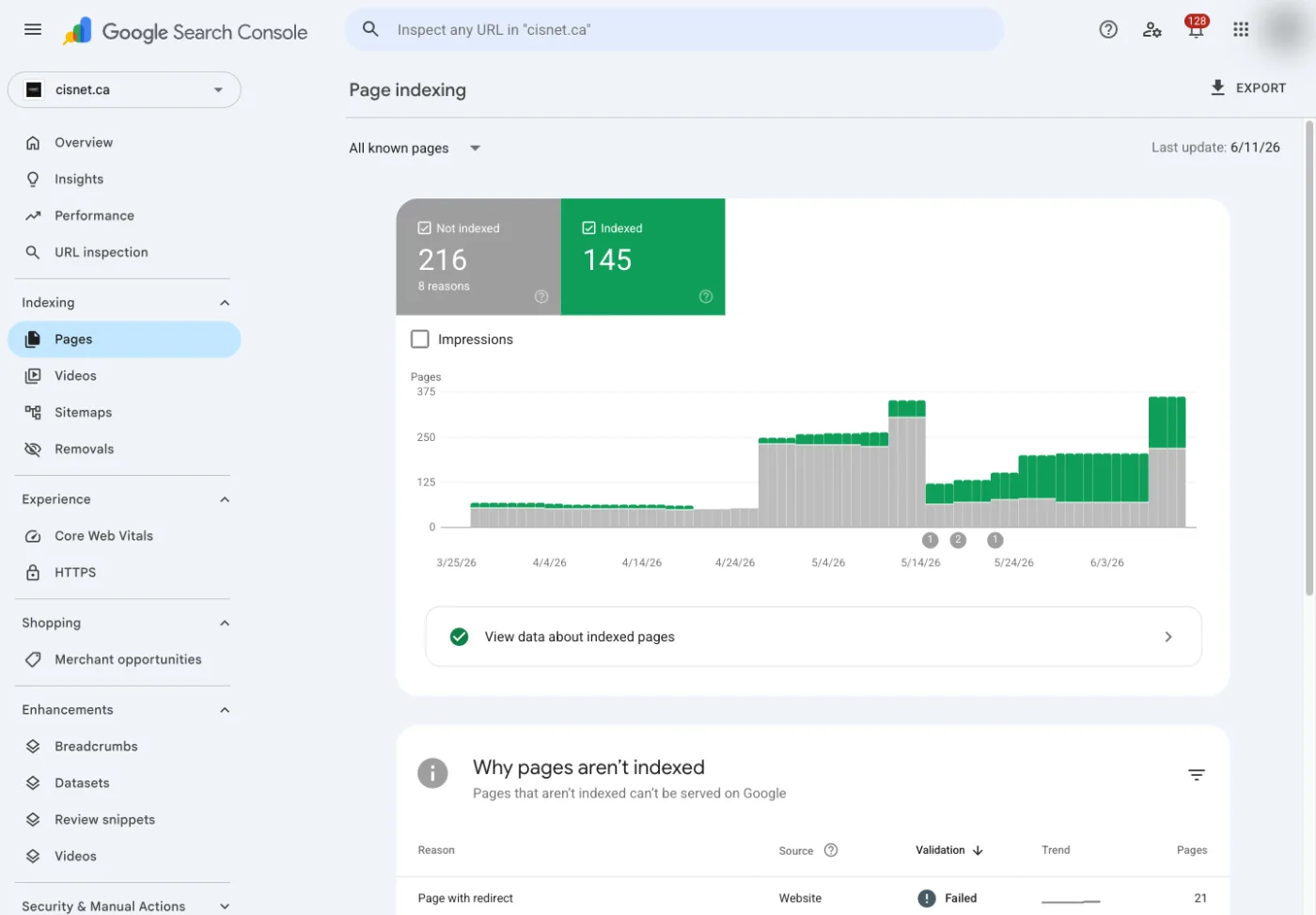Click the Export download icon
Screen dimensions: 1316x915
pyautogui.click(x=1217, y=87)
